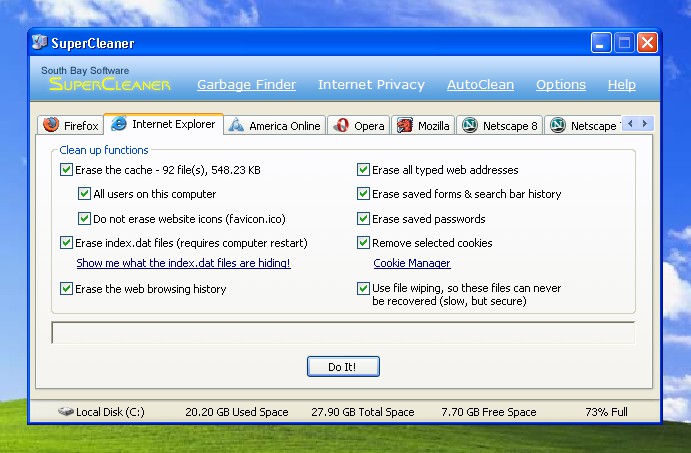Click the 73% Full status text

pyautogui.click(x=606, y=412)
